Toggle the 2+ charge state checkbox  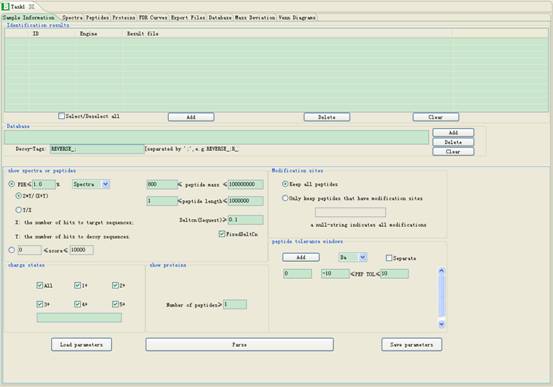[115, 285]
